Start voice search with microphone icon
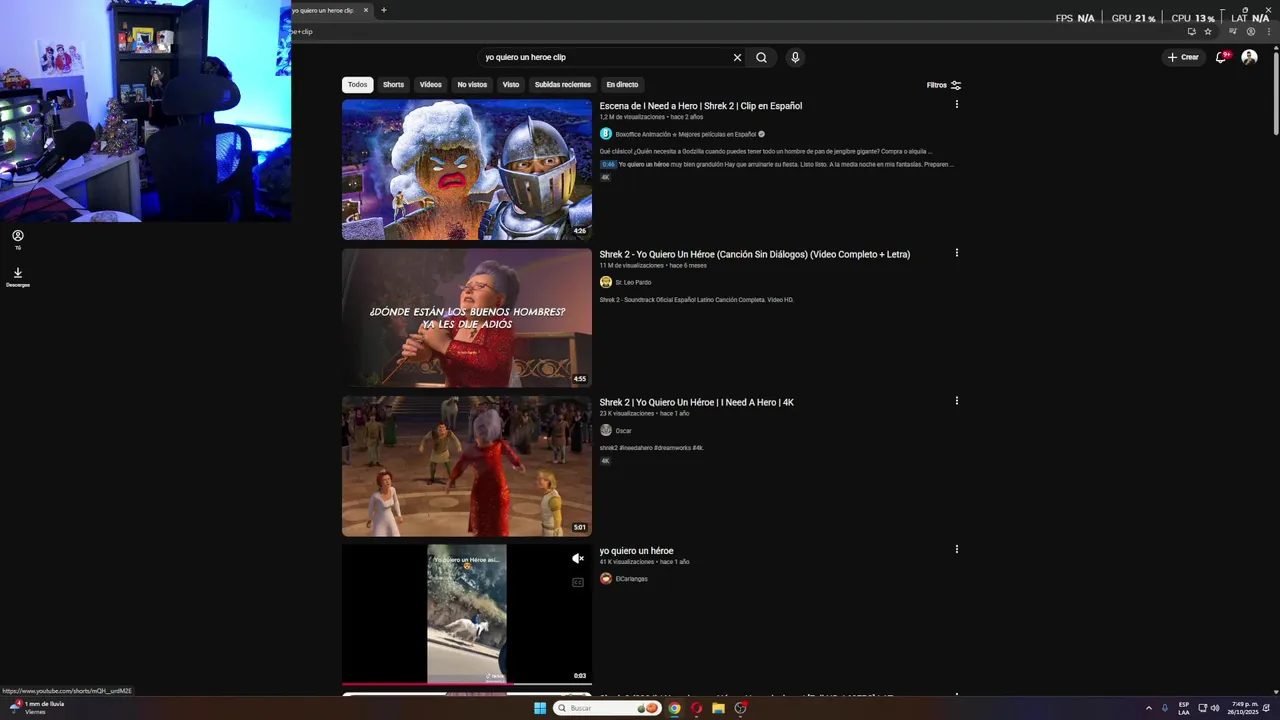The image size is (1280, 720). [x=795, y=57]
